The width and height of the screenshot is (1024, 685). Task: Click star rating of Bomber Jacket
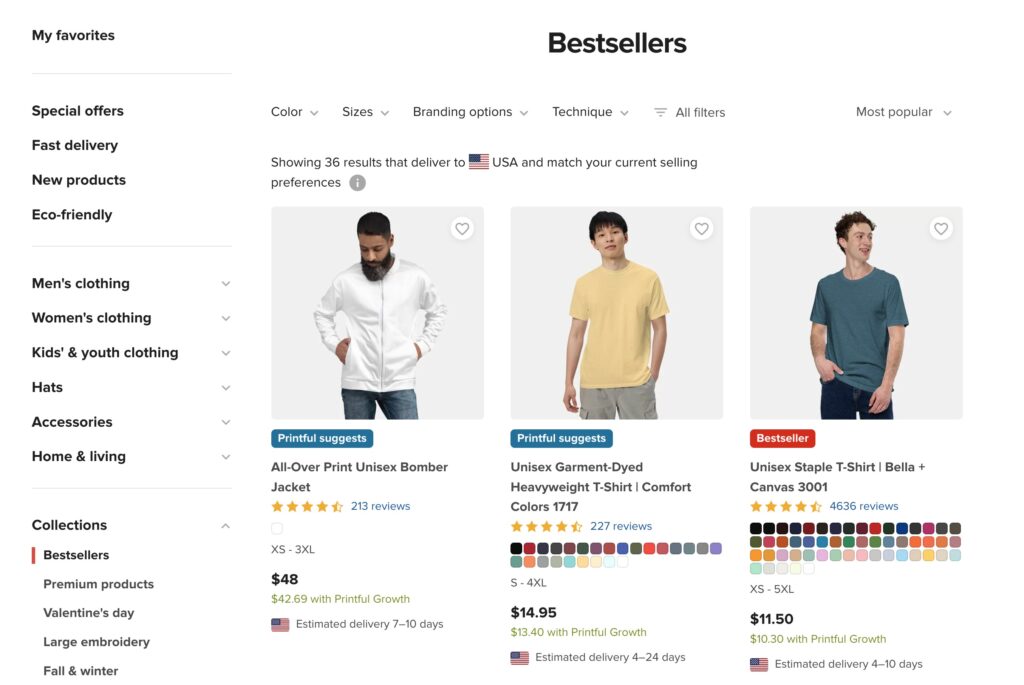click(x=307, y=507)
